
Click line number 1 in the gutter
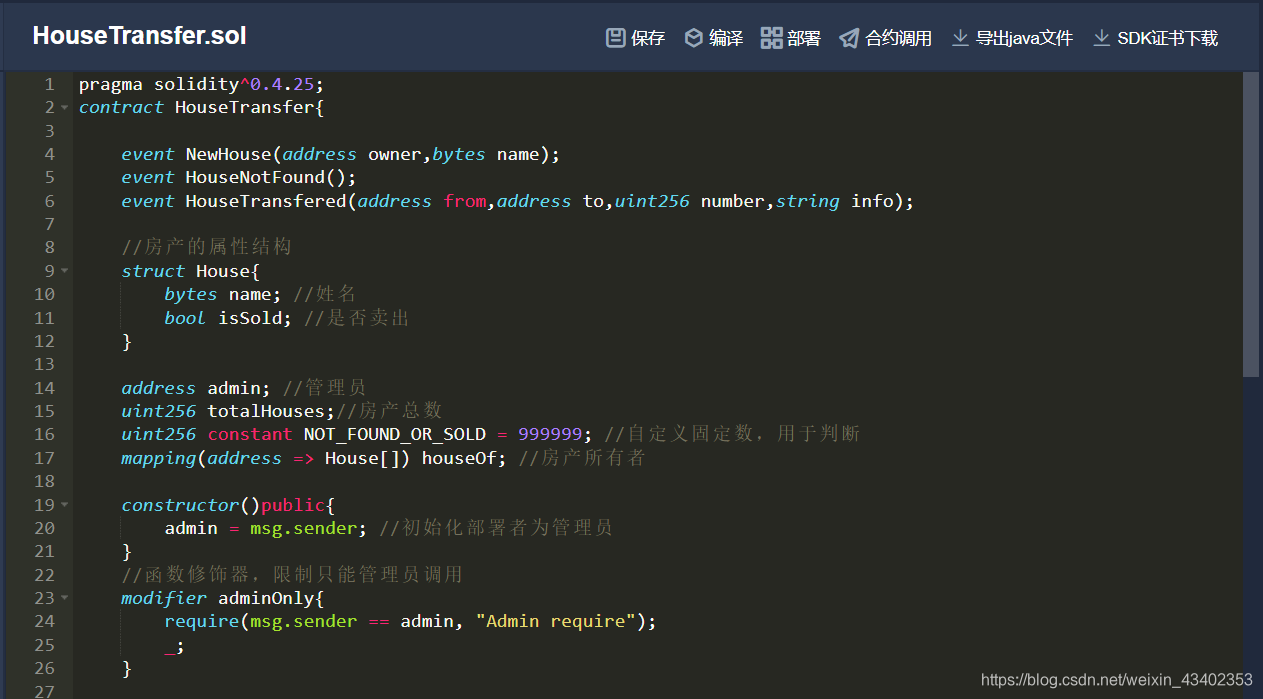(x=49, y=84)
